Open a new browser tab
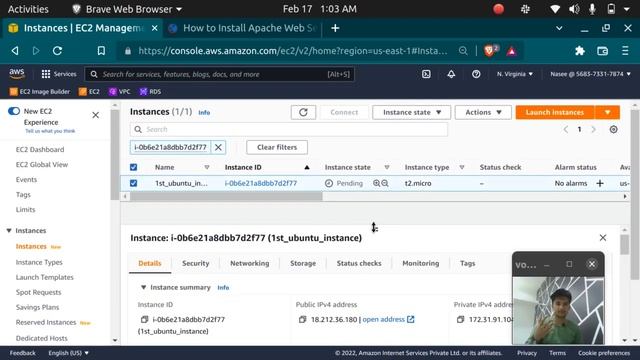Screen dimensions: 640x360 click(x=335, y=28)
